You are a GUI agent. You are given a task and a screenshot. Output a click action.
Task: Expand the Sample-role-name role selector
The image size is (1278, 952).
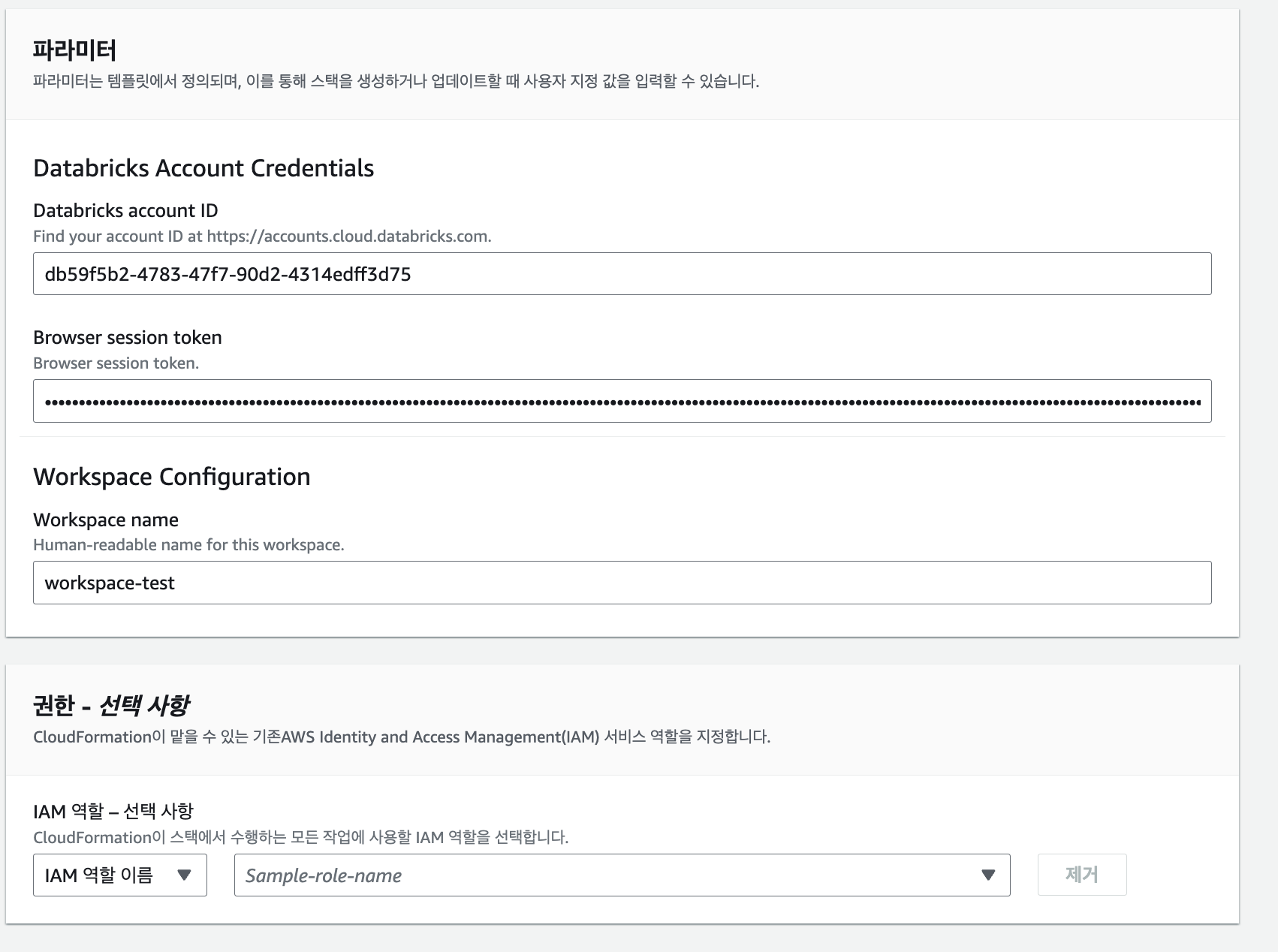coord(622,875)
